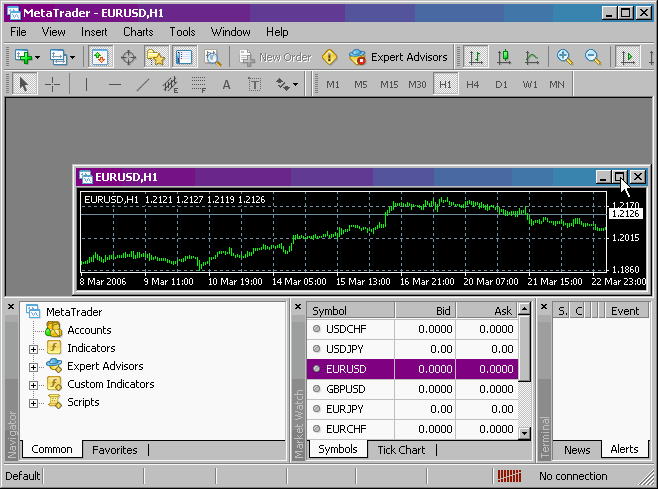The width and height of the screenshot is (658, 489).
Task: Close the Market Watch panel
Action: click(298, 307)
